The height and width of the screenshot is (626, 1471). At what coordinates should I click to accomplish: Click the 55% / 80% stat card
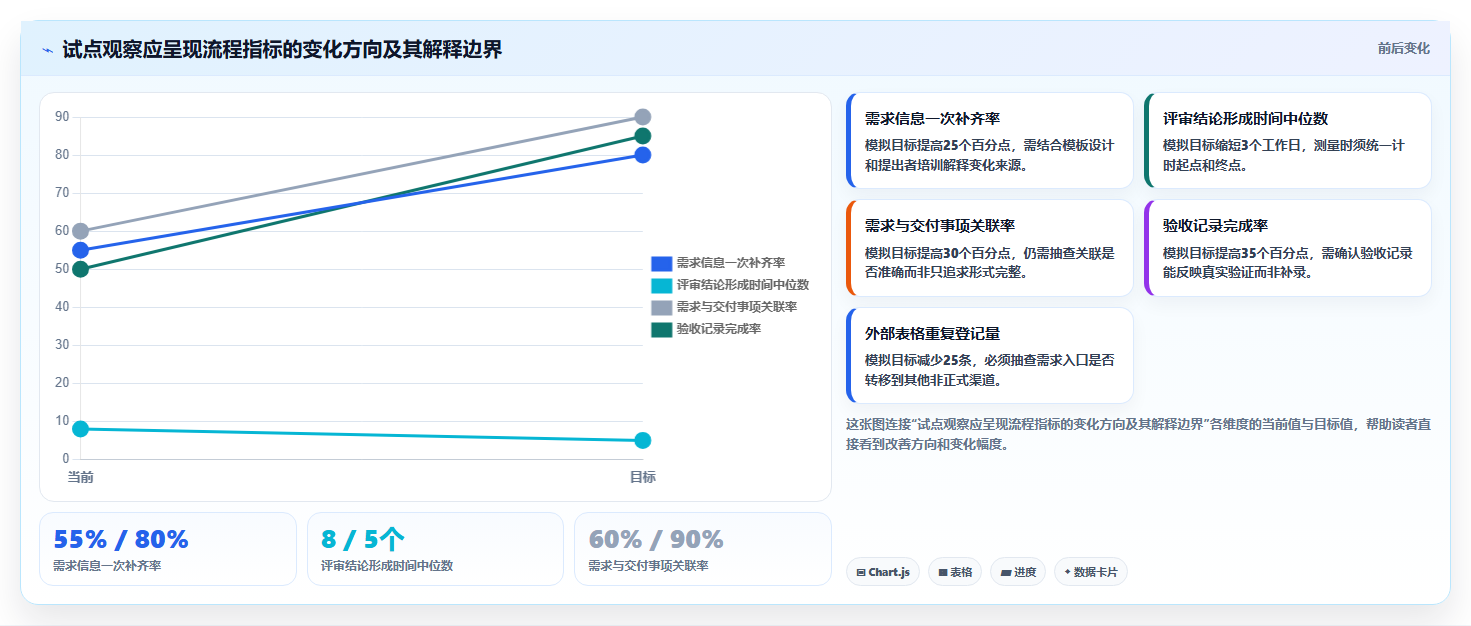[168, 549]
